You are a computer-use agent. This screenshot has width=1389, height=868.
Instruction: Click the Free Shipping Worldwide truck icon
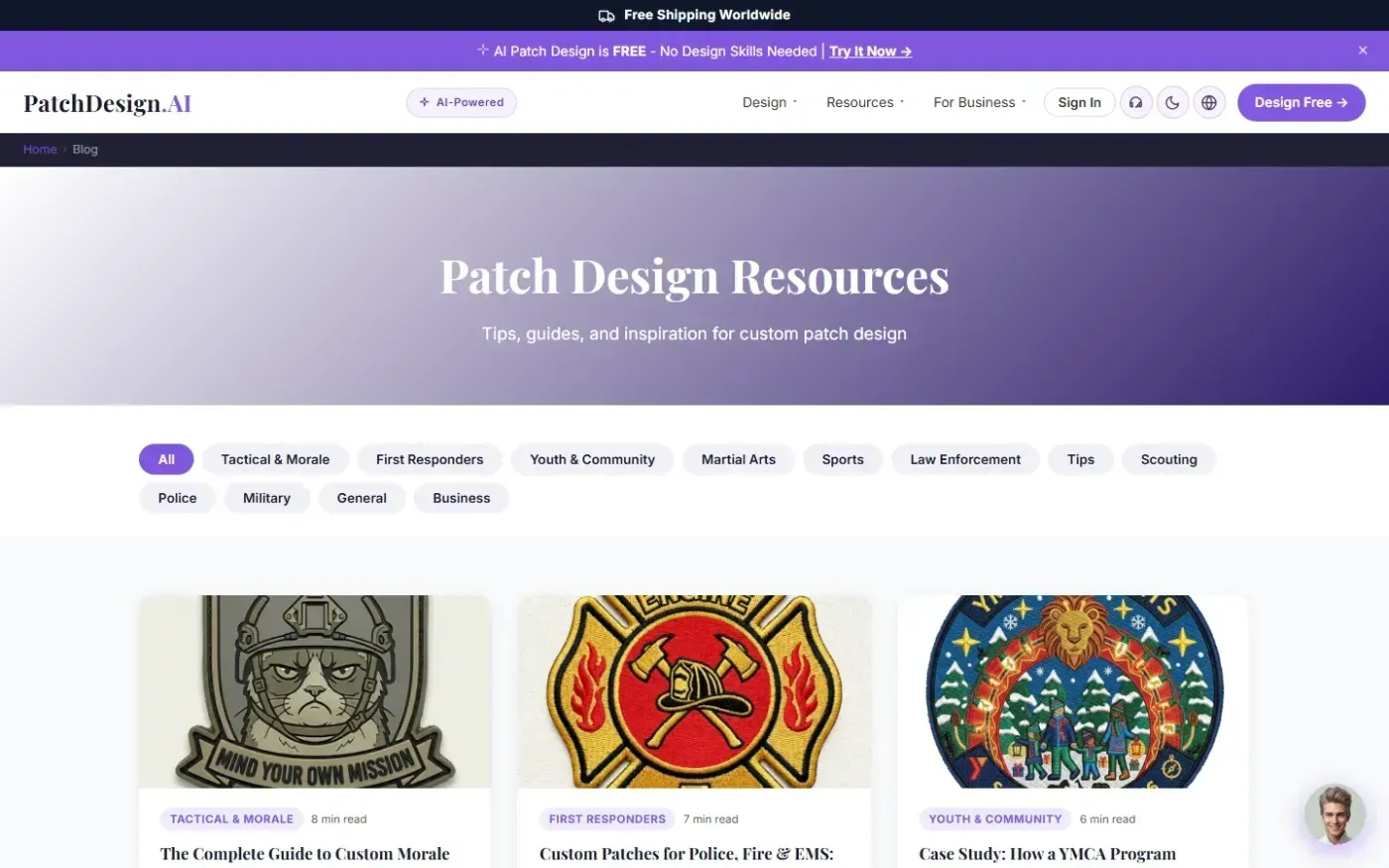pos(606,15)
